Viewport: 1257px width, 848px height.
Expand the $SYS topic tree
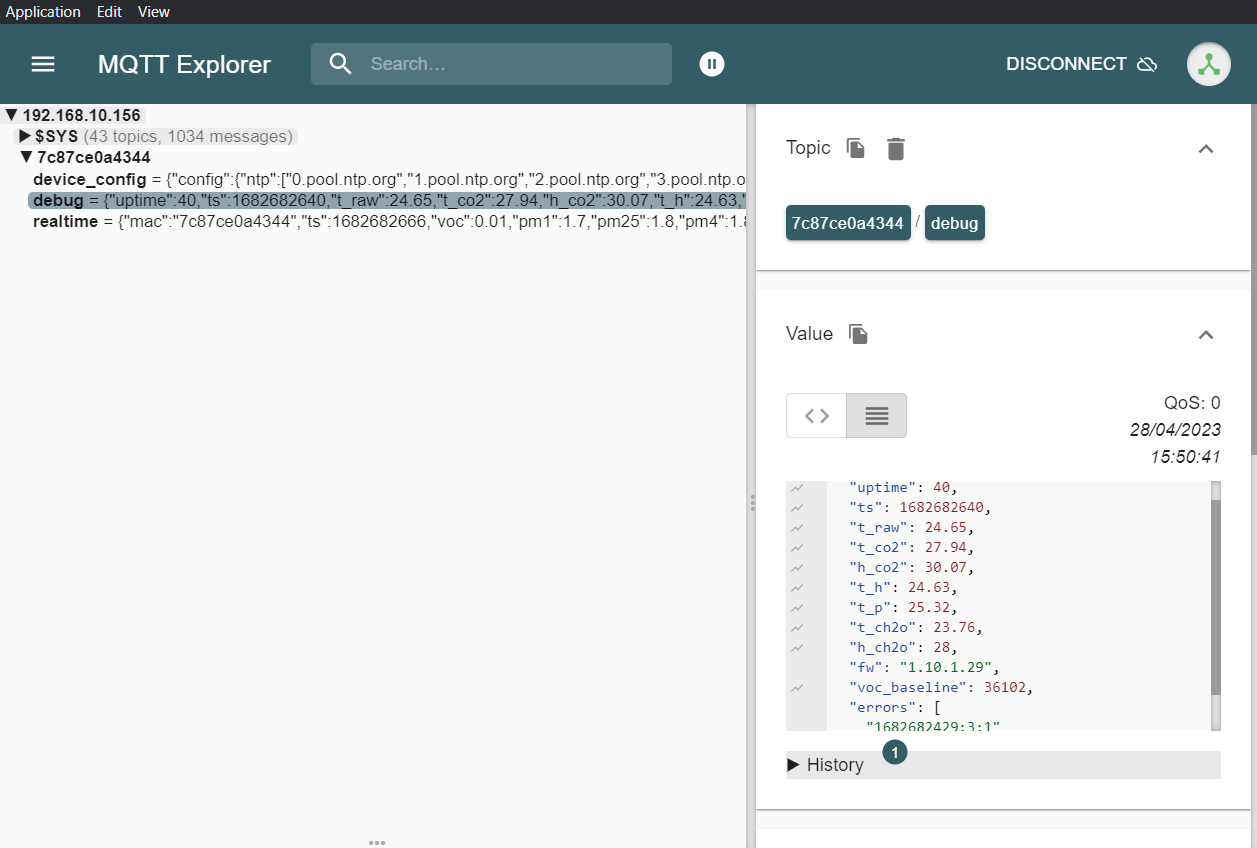(26, 136)
